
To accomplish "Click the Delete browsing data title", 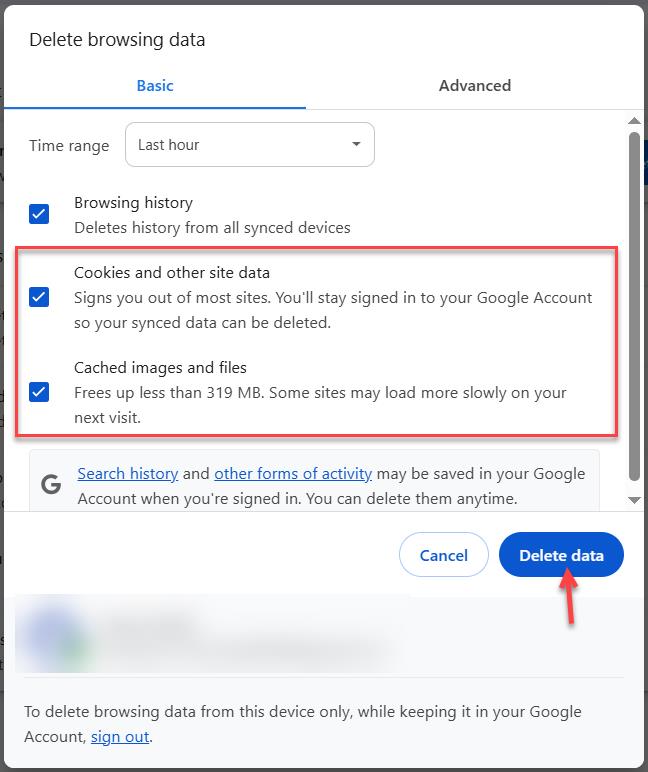I will (117, 40).
